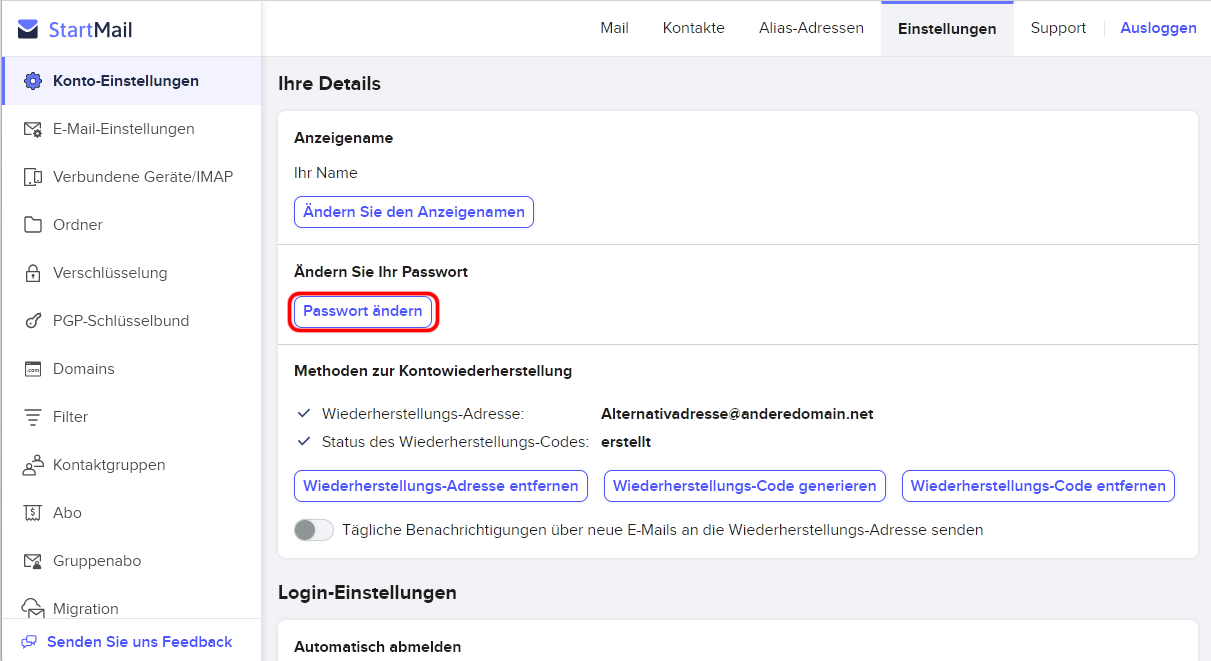The width and height of the screenshot is (1211, 661).
Task: Click the Ausloggen link
Action: [x=1158, y=28]
